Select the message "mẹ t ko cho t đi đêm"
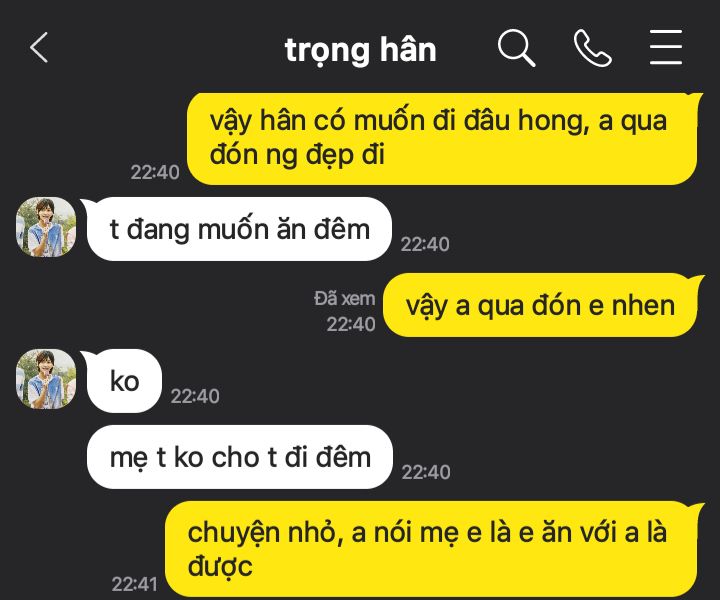This screenshot has height=600, width=720. tap(240, 457)
